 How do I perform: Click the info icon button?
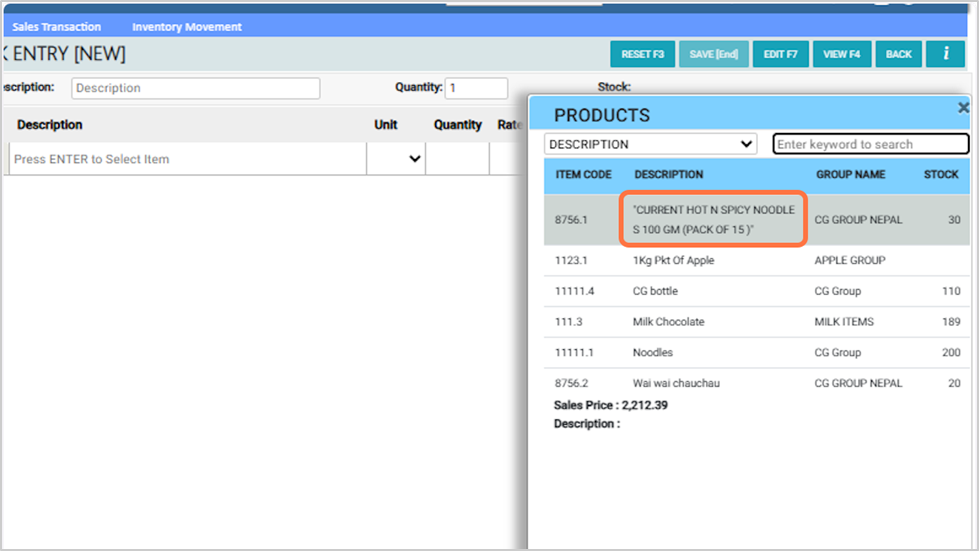tap(945, 54)
